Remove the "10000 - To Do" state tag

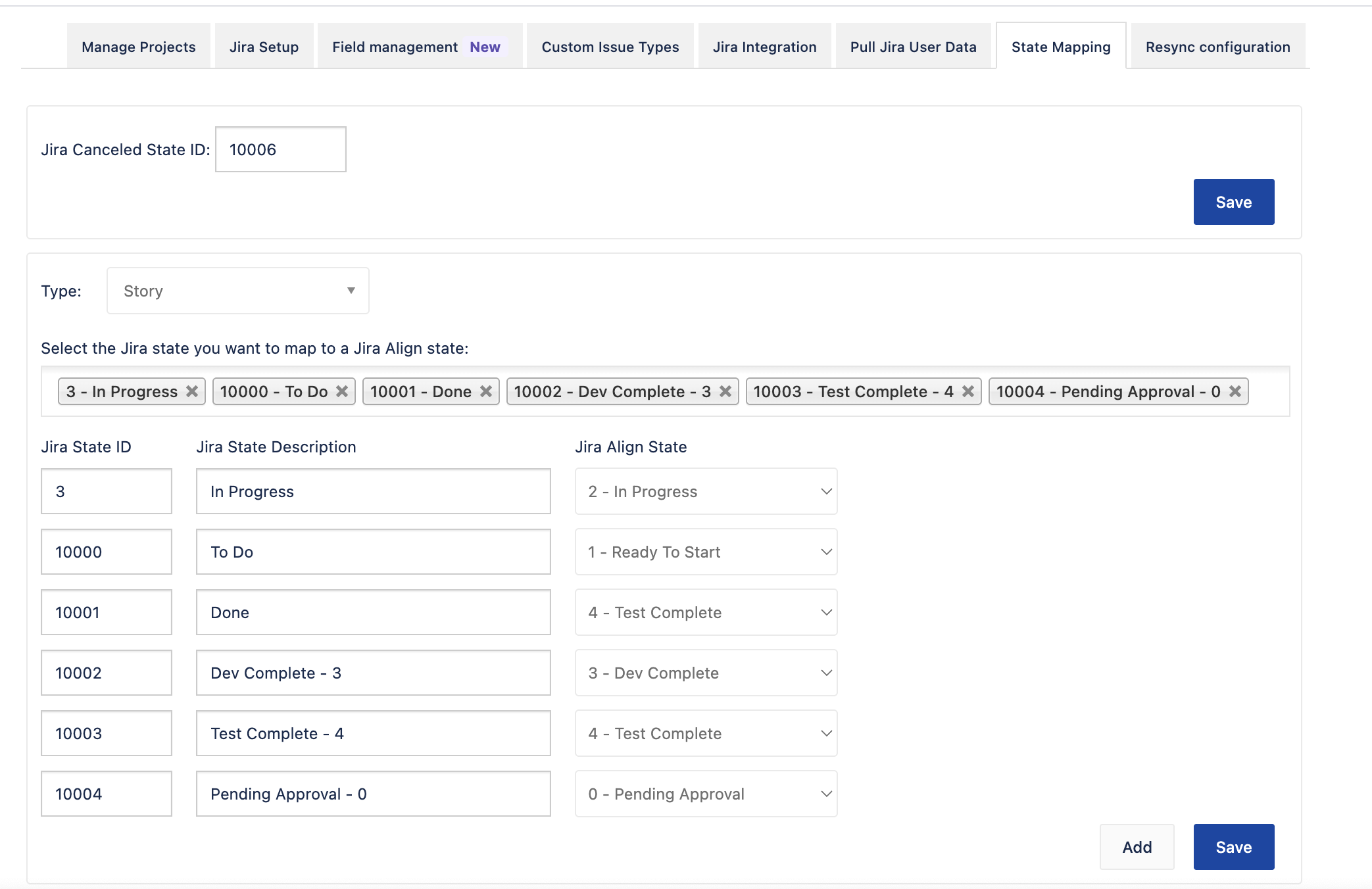coord(341,391)
